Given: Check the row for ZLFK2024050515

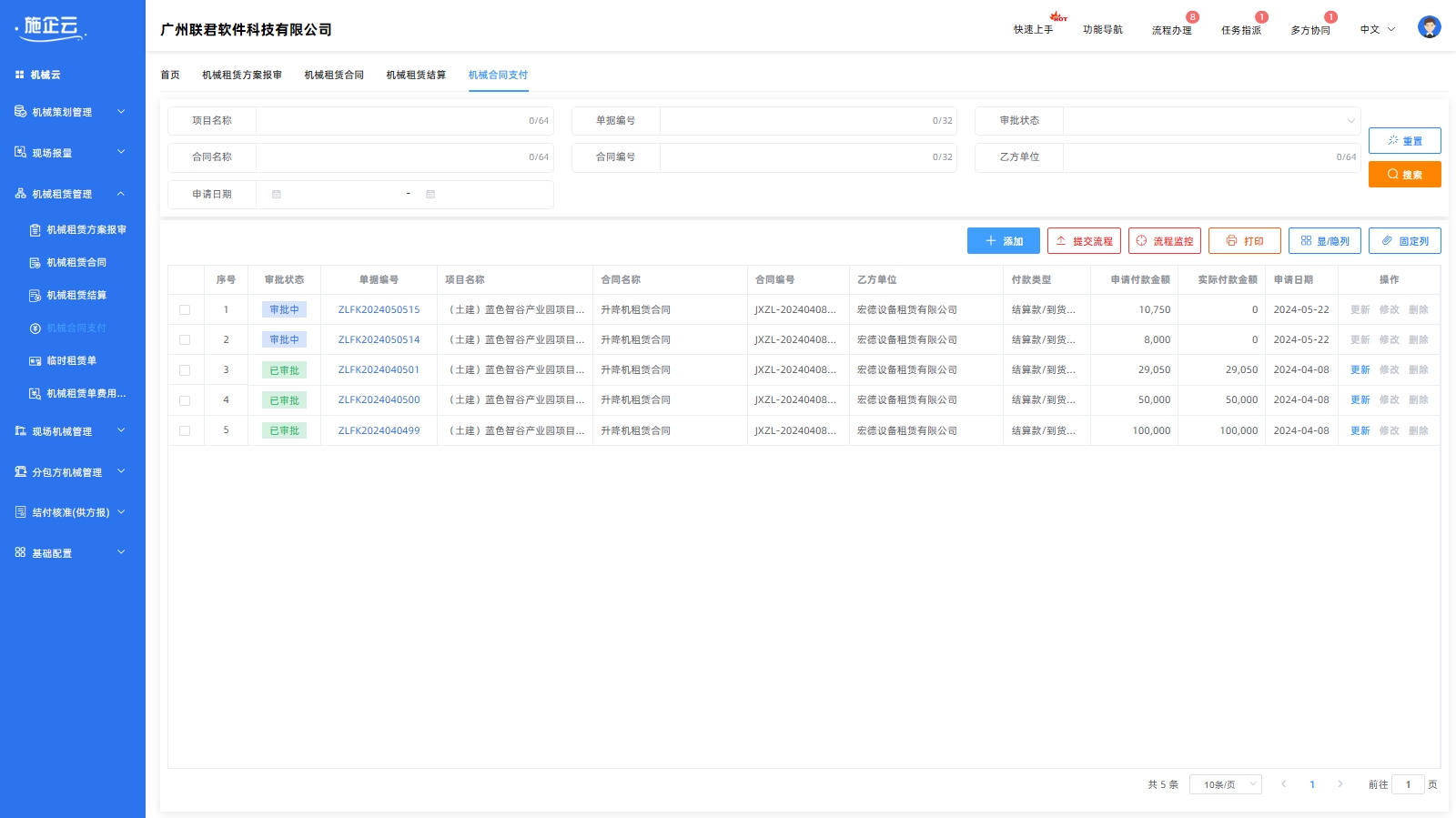Looking at the screenshot, I should pos(185,310).
